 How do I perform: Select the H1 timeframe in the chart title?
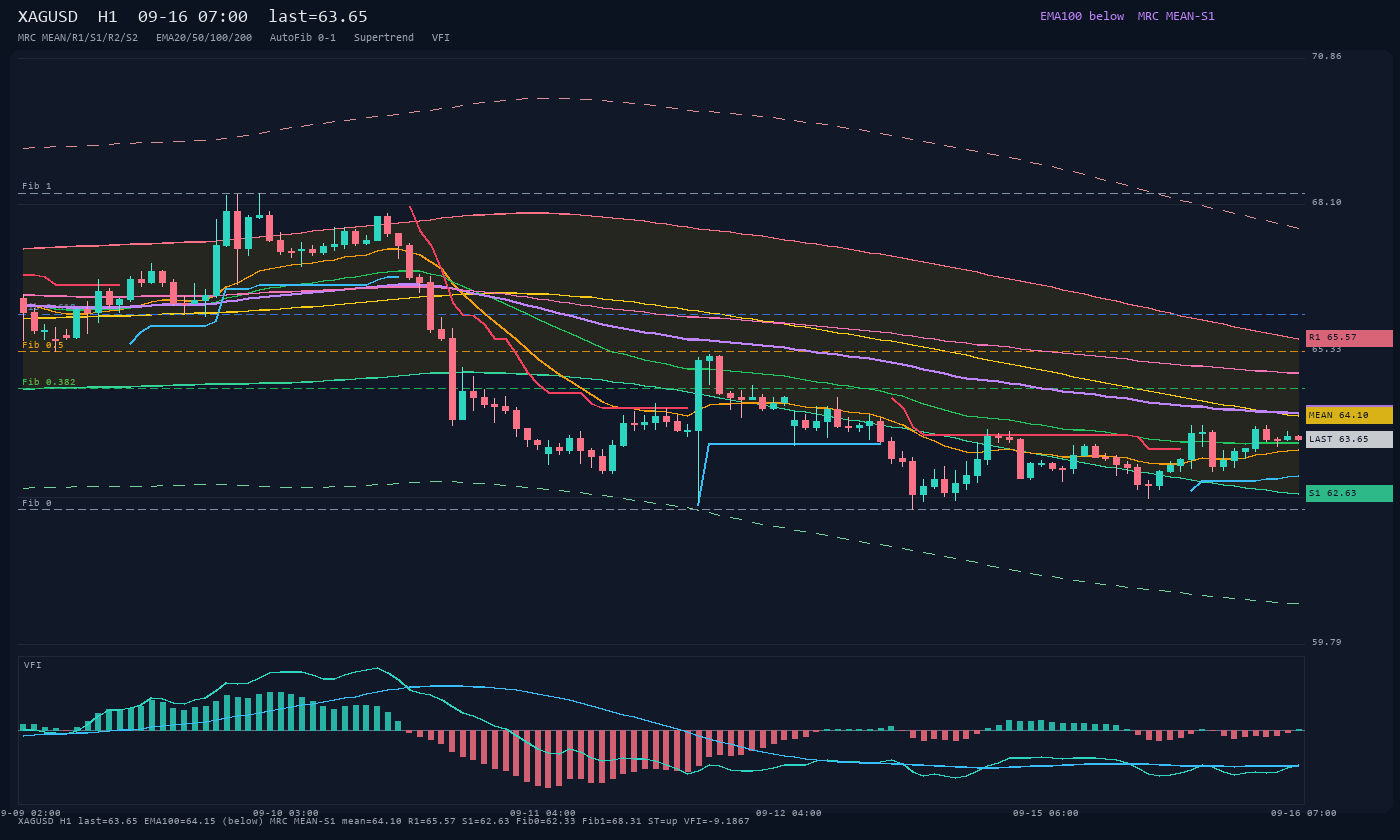(108, 17)
